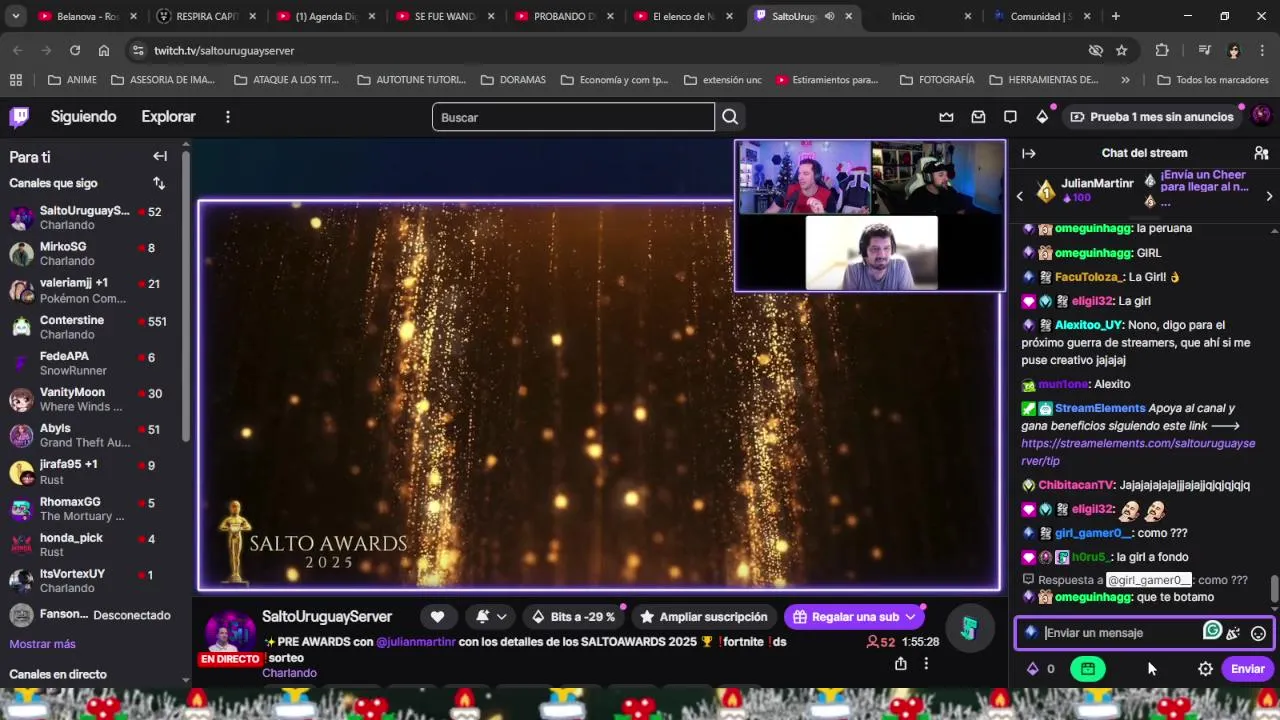Open the Todos los marcadores folder
The width and height of the screenshot is (1280, 720).
point(1213,80)
